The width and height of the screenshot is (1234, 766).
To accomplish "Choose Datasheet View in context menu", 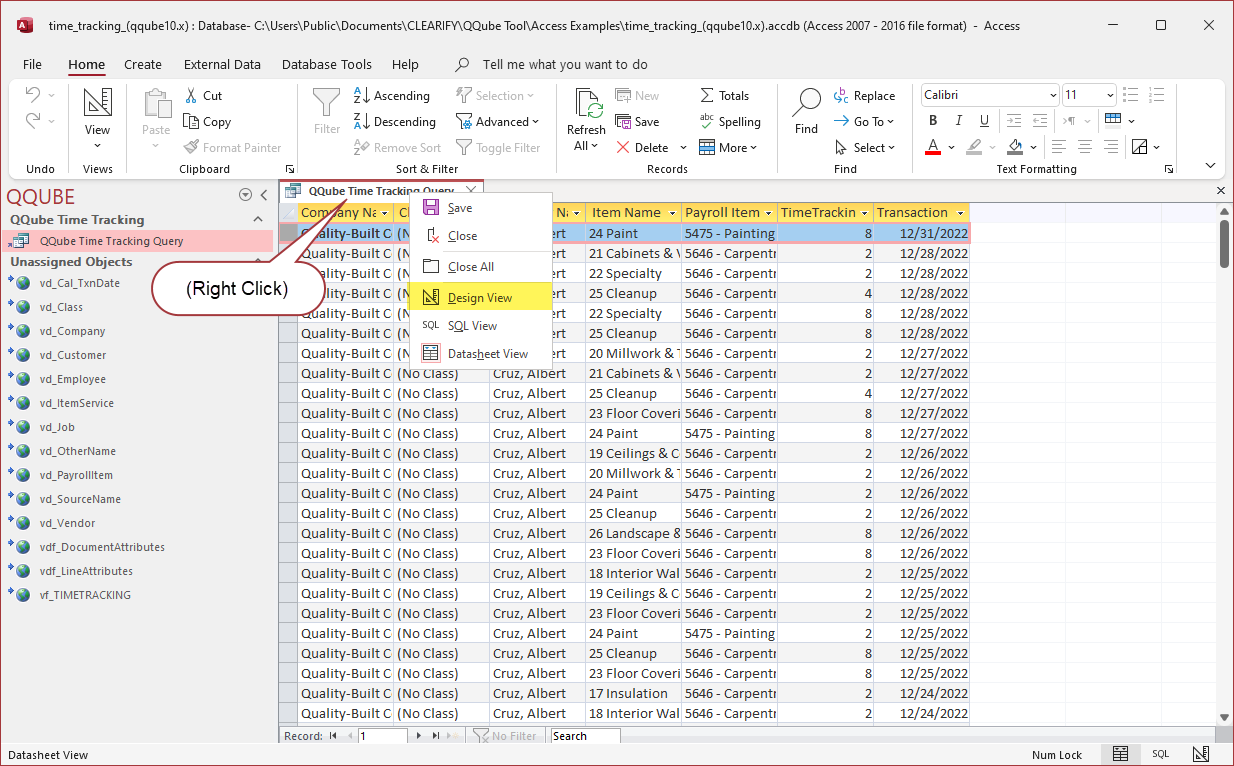I will [481, 353].
